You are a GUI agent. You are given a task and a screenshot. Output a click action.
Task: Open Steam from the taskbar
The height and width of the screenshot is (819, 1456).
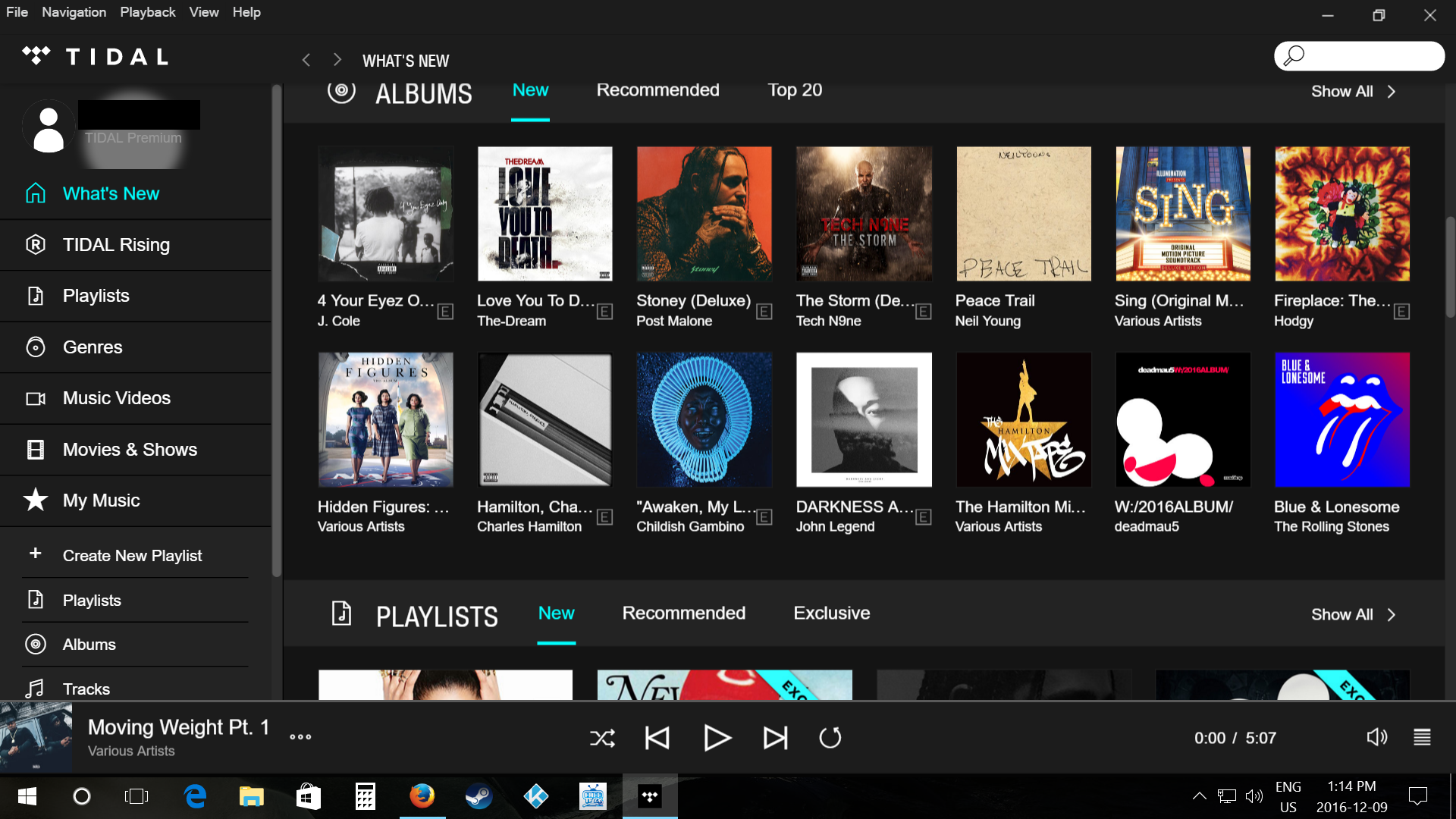click(479, 796)
